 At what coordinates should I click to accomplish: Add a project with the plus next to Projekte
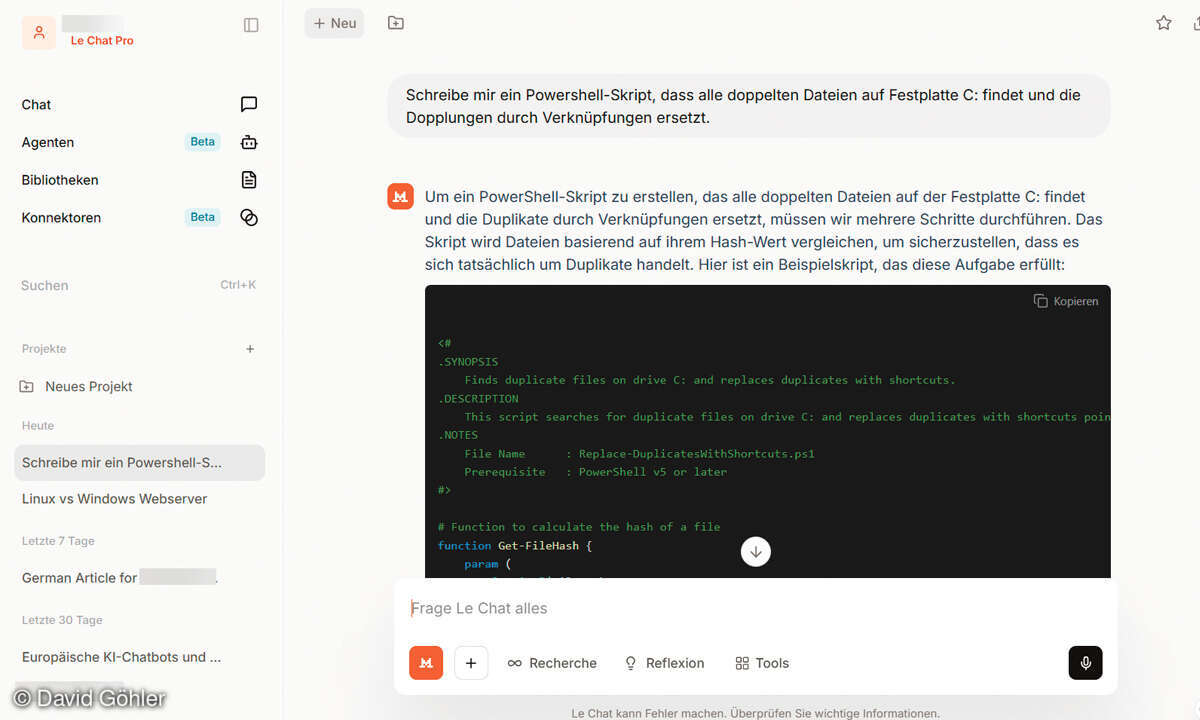coord(250,349)
